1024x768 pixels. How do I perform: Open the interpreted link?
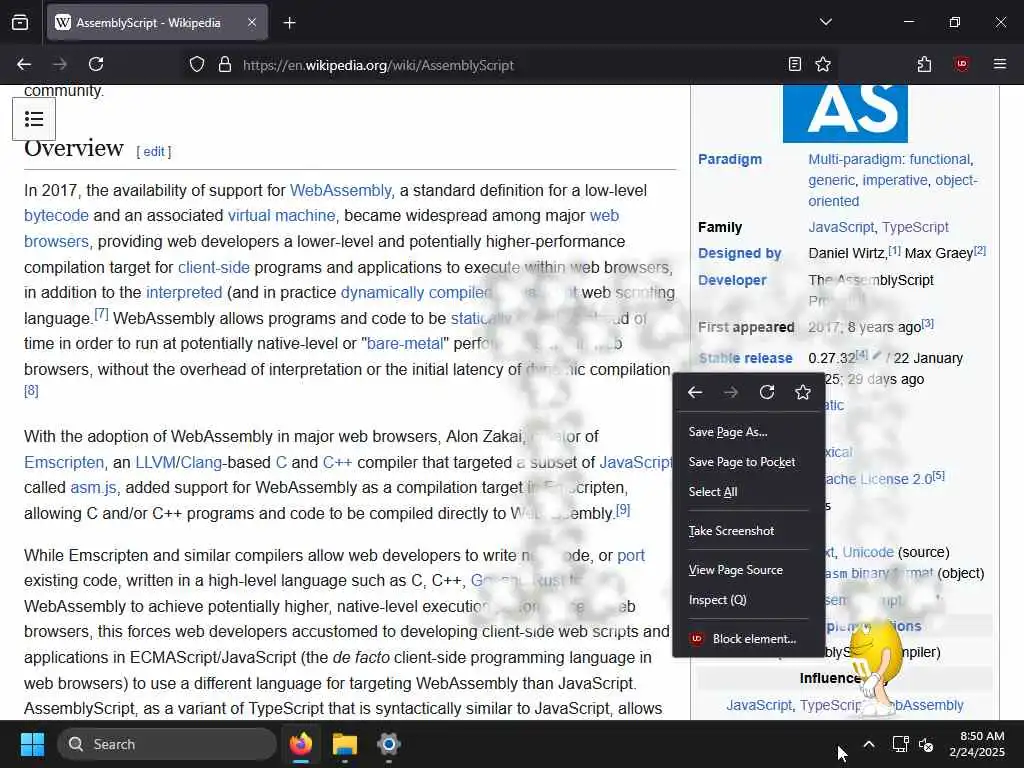[184, 293]
